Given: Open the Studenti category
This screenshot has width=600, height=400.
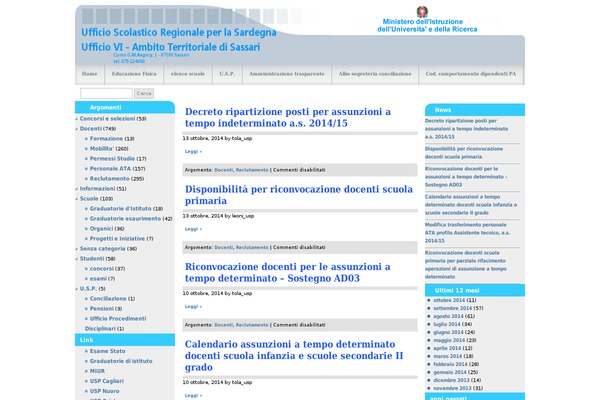Looking at the screenshot, I should click(92, 258).
